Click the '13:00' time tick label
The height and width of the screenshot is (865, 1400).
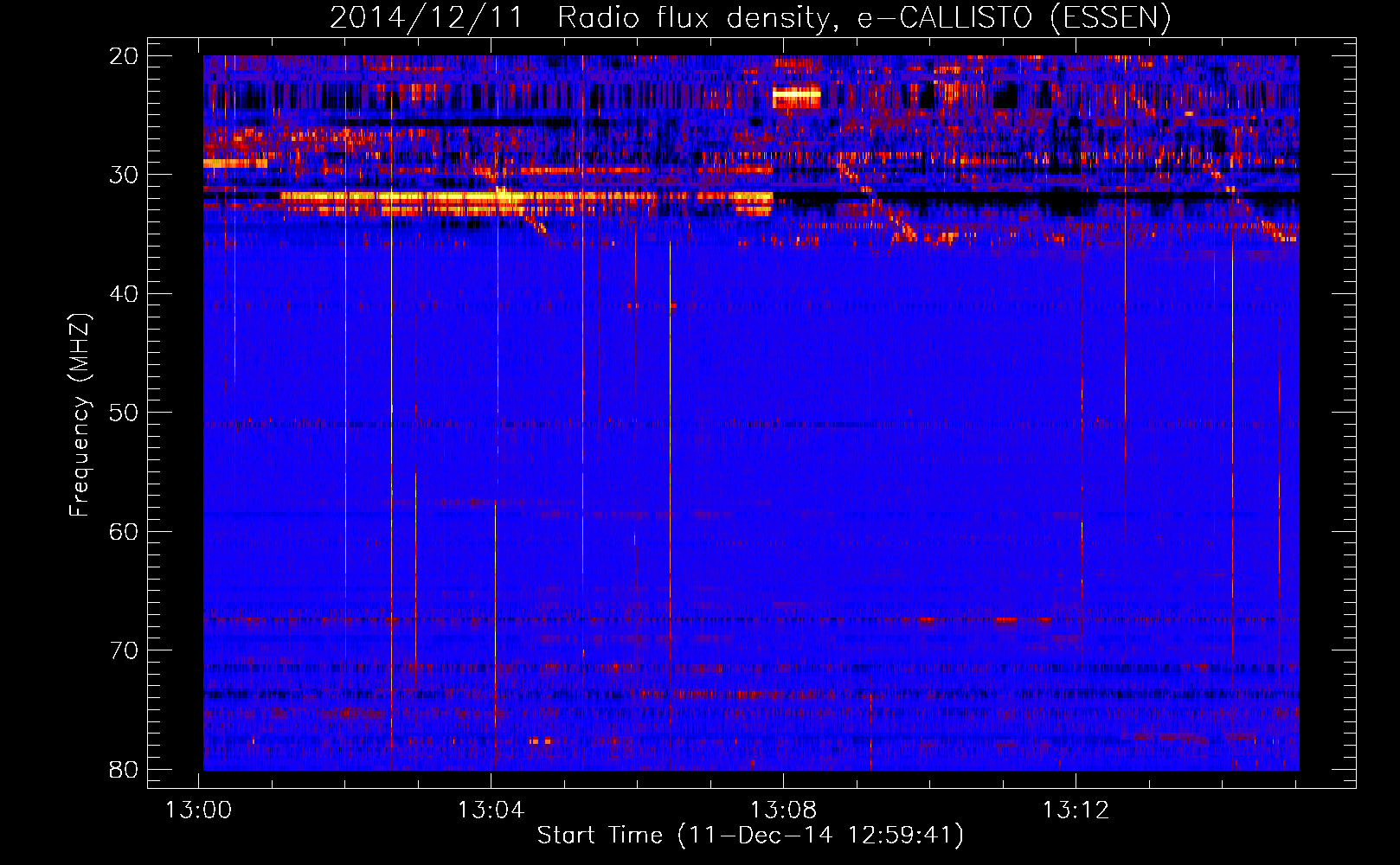pyautogui.click(x=199, y=811)
